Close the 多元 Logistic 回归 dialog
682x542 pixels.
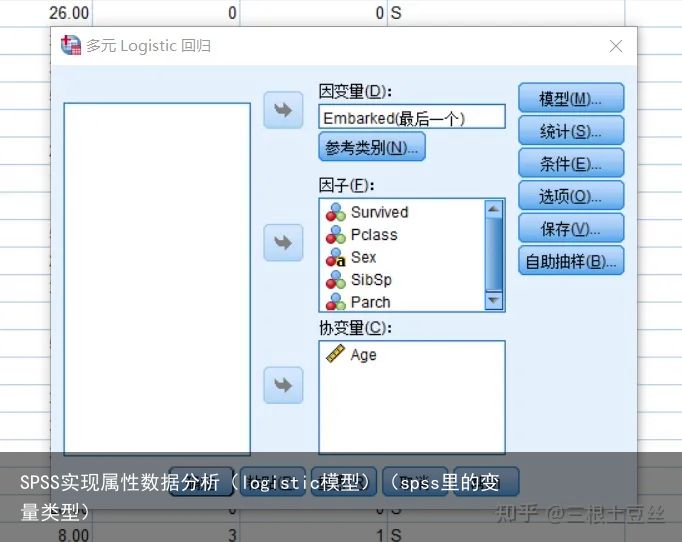tap(616, 46)
